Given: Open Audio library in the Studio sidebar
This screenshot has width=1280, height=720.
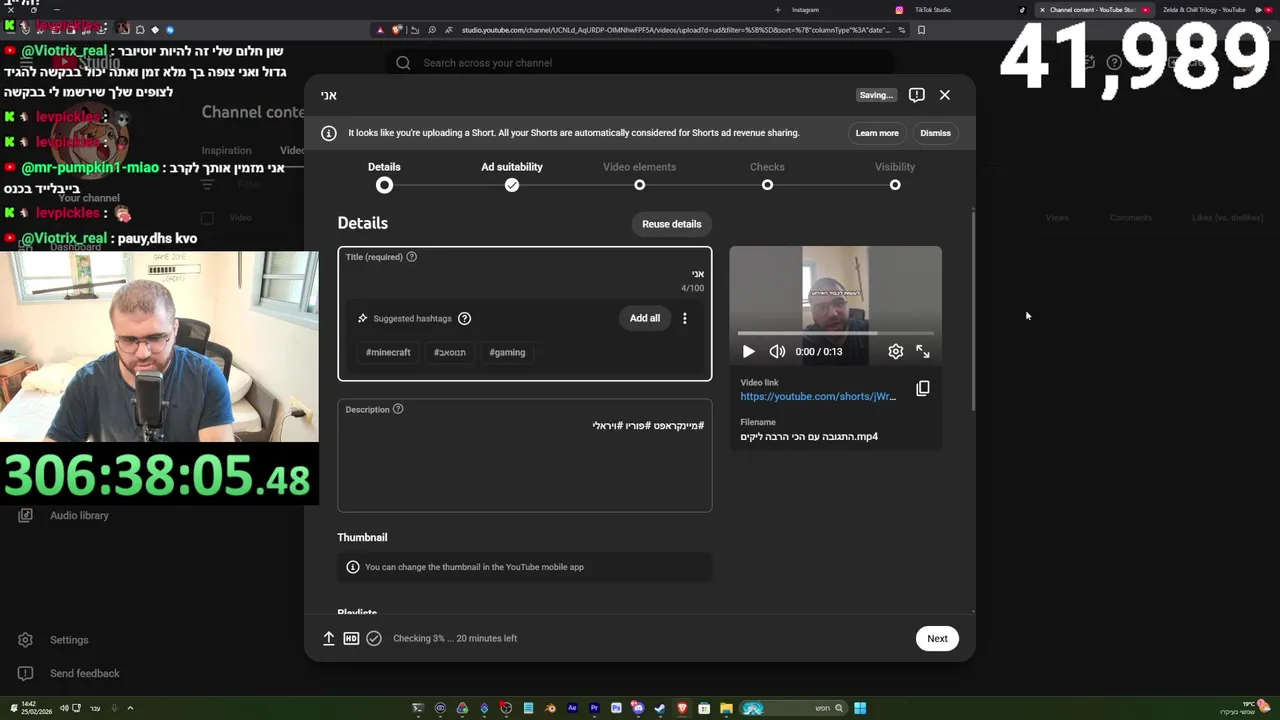Looking at the screenshot, I should [79, 515].
